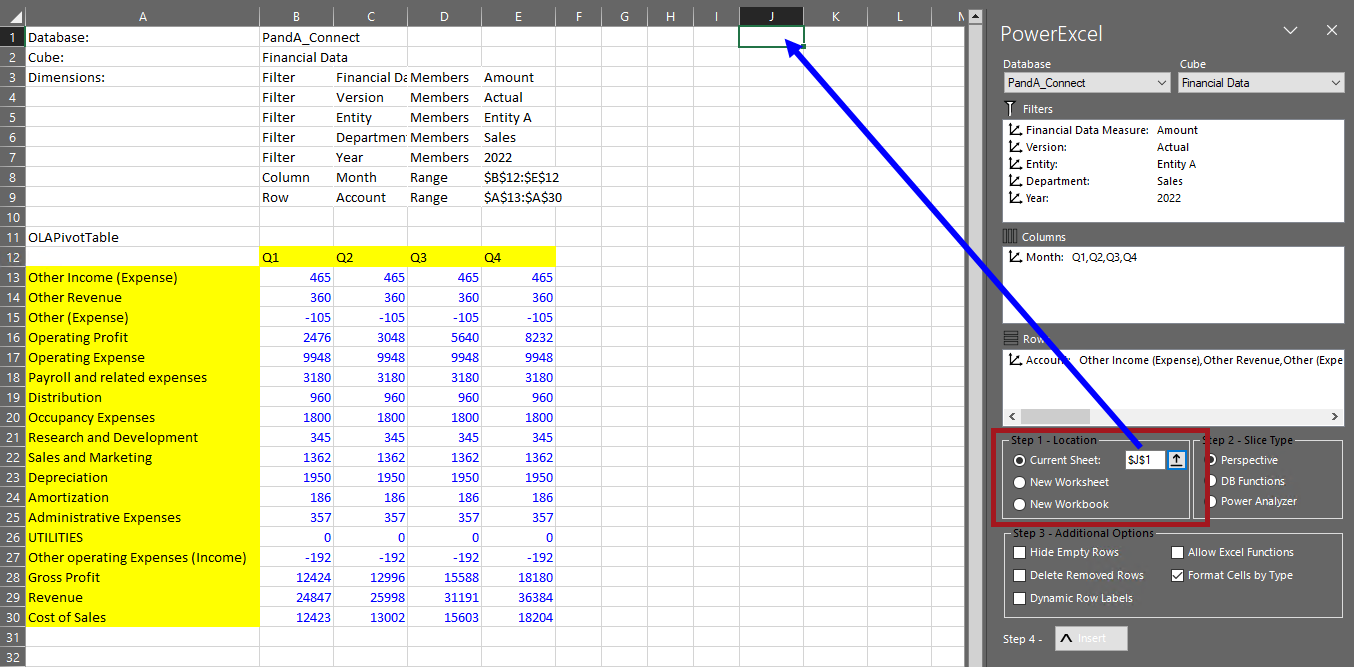Click the 12423 Cost of Sales Q1 value

[296, 617]
